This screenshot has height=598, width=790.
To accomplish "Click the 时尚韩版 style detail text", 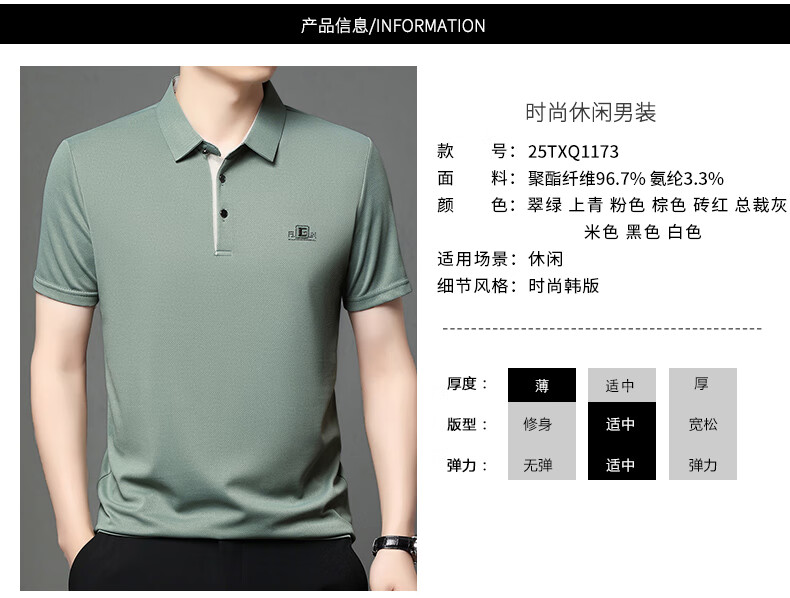I will click(x=563, y=286).
